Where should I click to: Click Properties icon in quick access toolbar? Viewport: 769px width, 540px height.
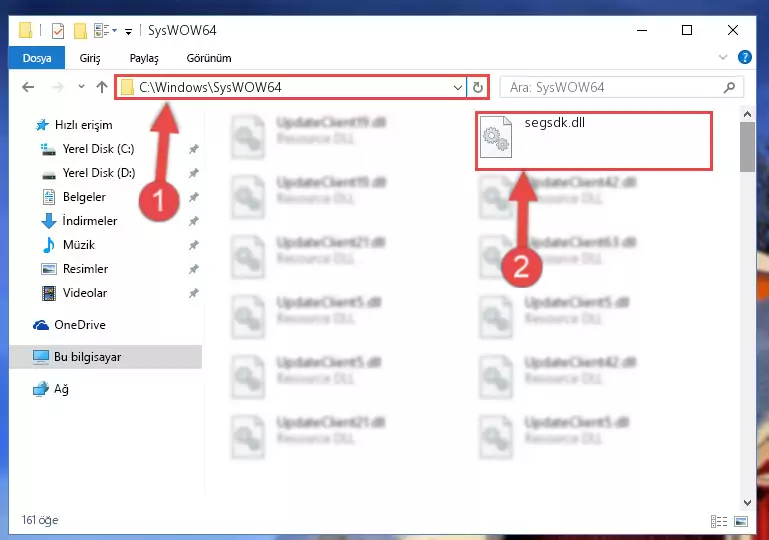pos(57,30)
